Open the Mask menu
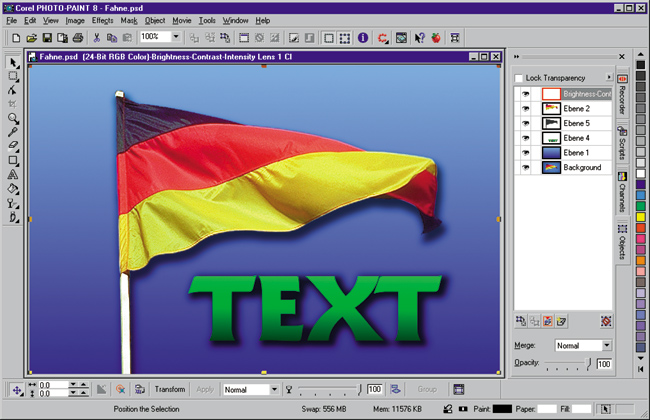The width and height of the screenshot is (650, 420). [129, 20]
